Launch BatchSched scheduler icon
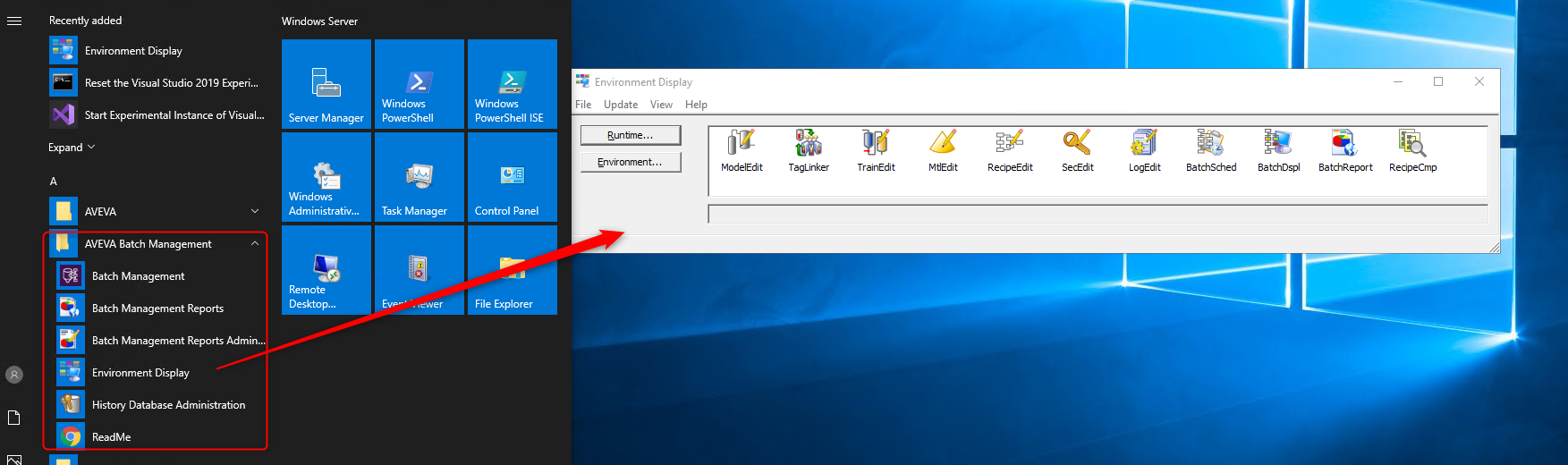The image size is (1568, 465). [1211, 150]
